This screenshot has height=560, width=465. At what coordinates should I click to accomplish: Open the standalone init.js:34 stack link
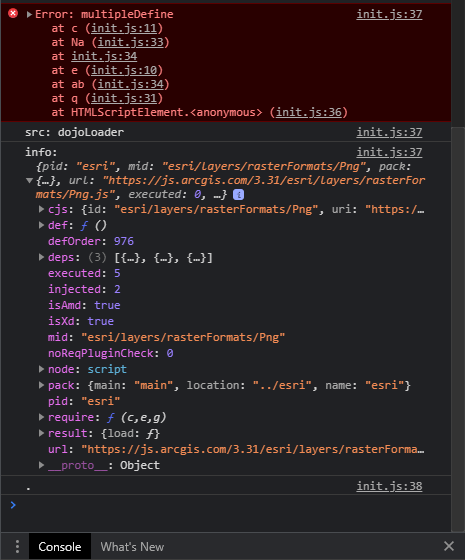[x=104, y=56]
